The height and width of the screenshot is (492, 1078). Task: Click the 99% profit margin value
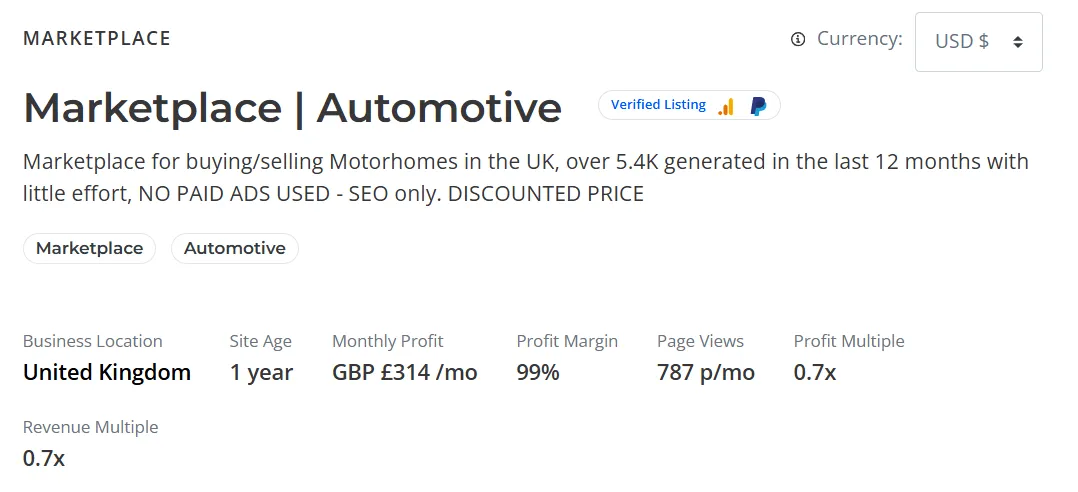(x=538, y=373)
